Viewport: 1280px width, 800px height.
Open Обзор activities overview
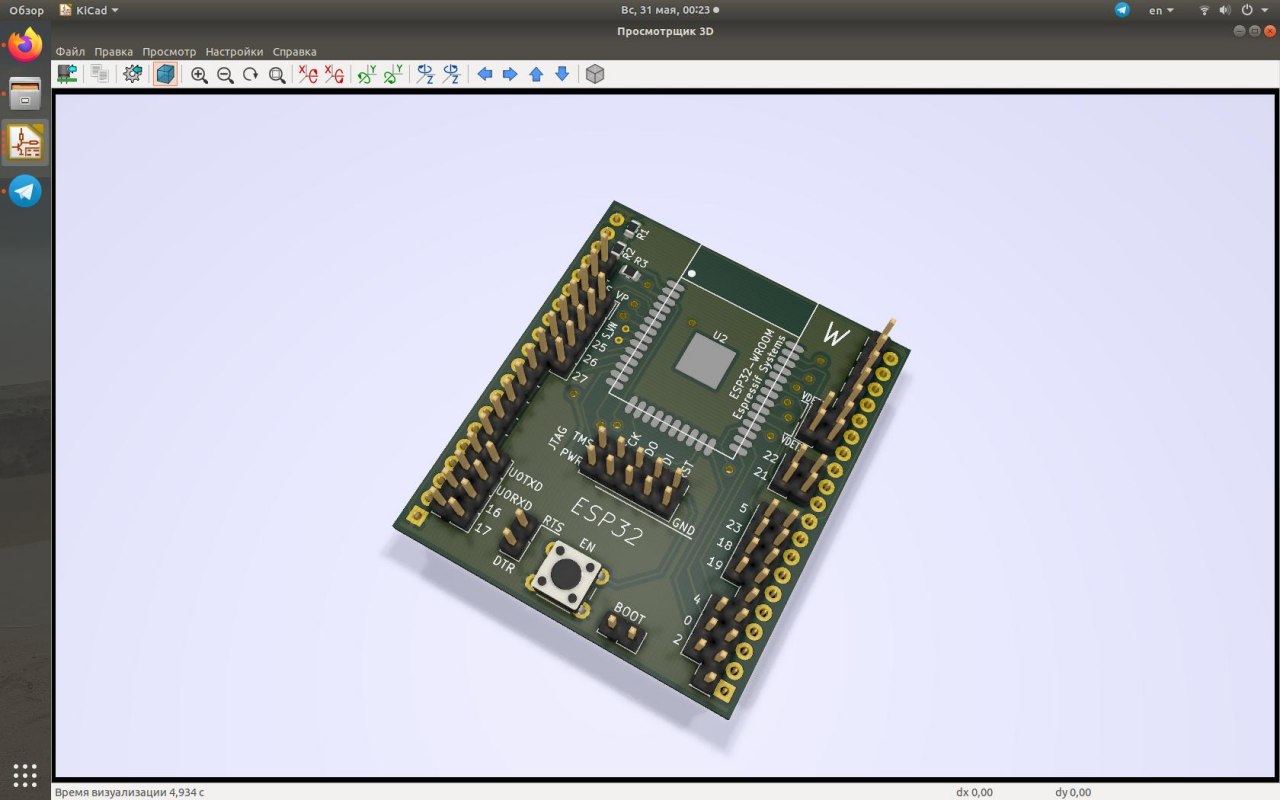pos(27,10)
